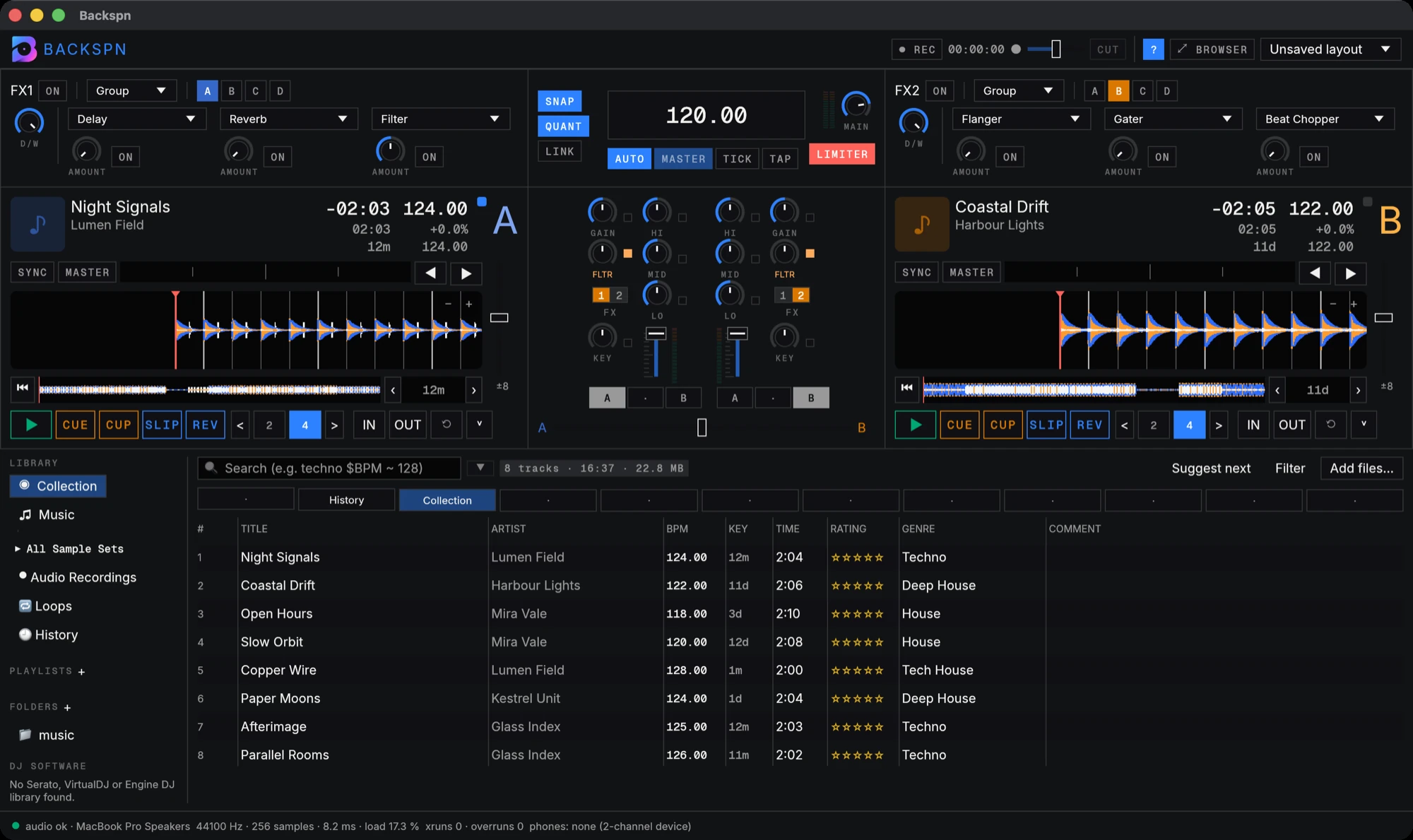Nudge deck A pitch forward arrow
Screen dimensions: 1413x840
466,273
